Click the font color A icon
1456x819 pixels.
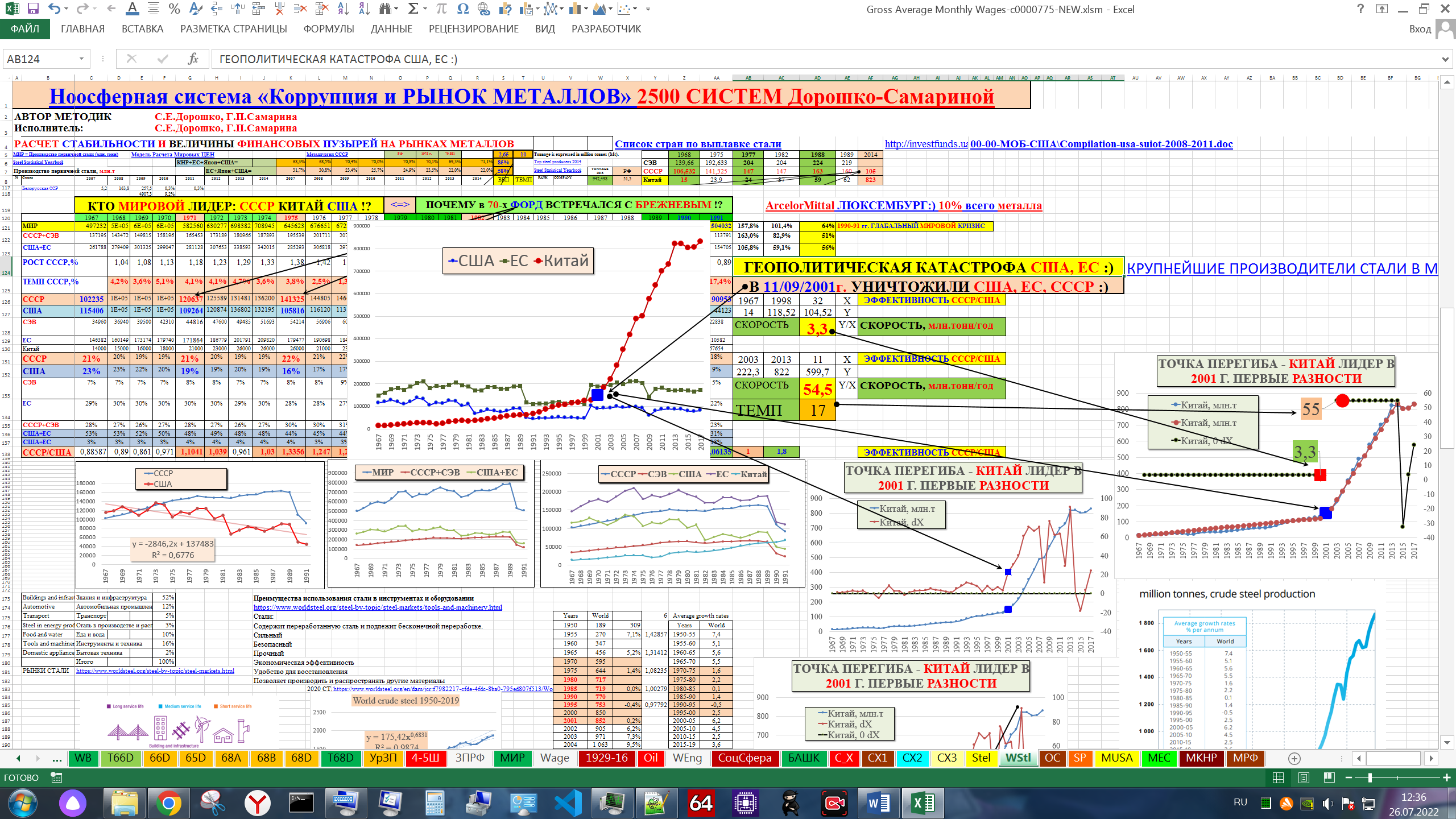pos(132,9)
